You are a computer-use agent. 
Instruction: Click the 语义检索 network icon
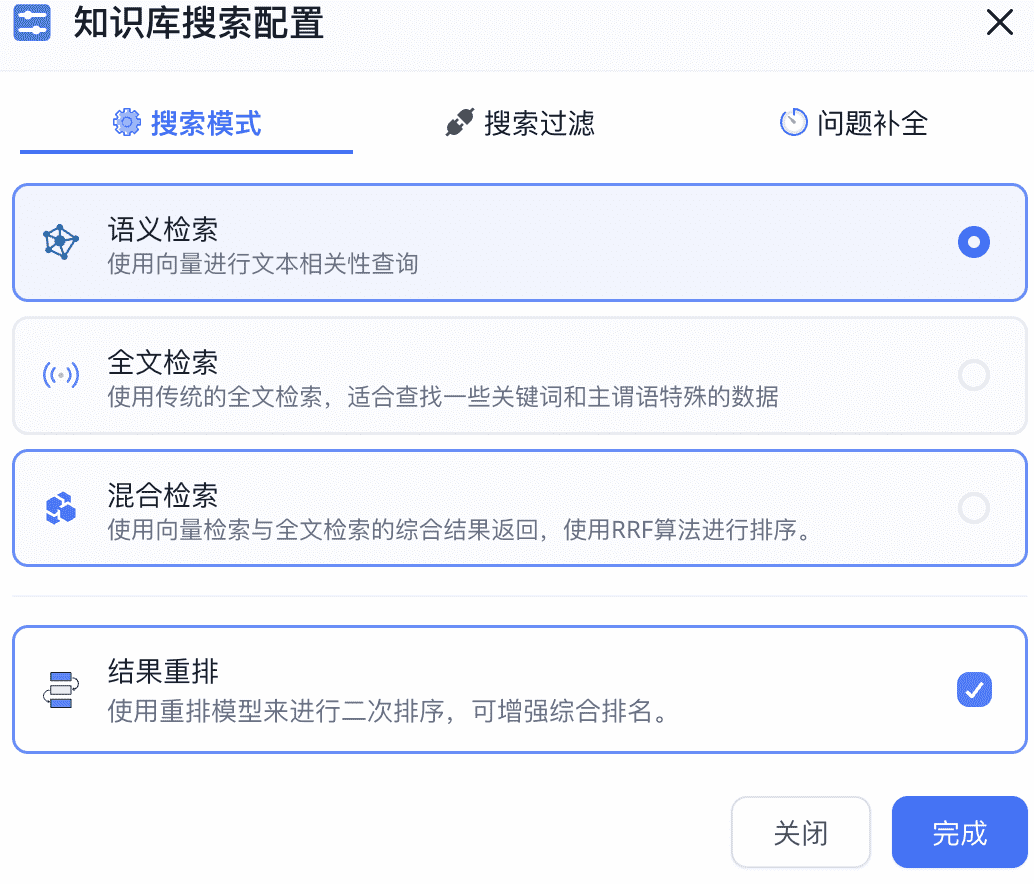(x=61, y=242)
